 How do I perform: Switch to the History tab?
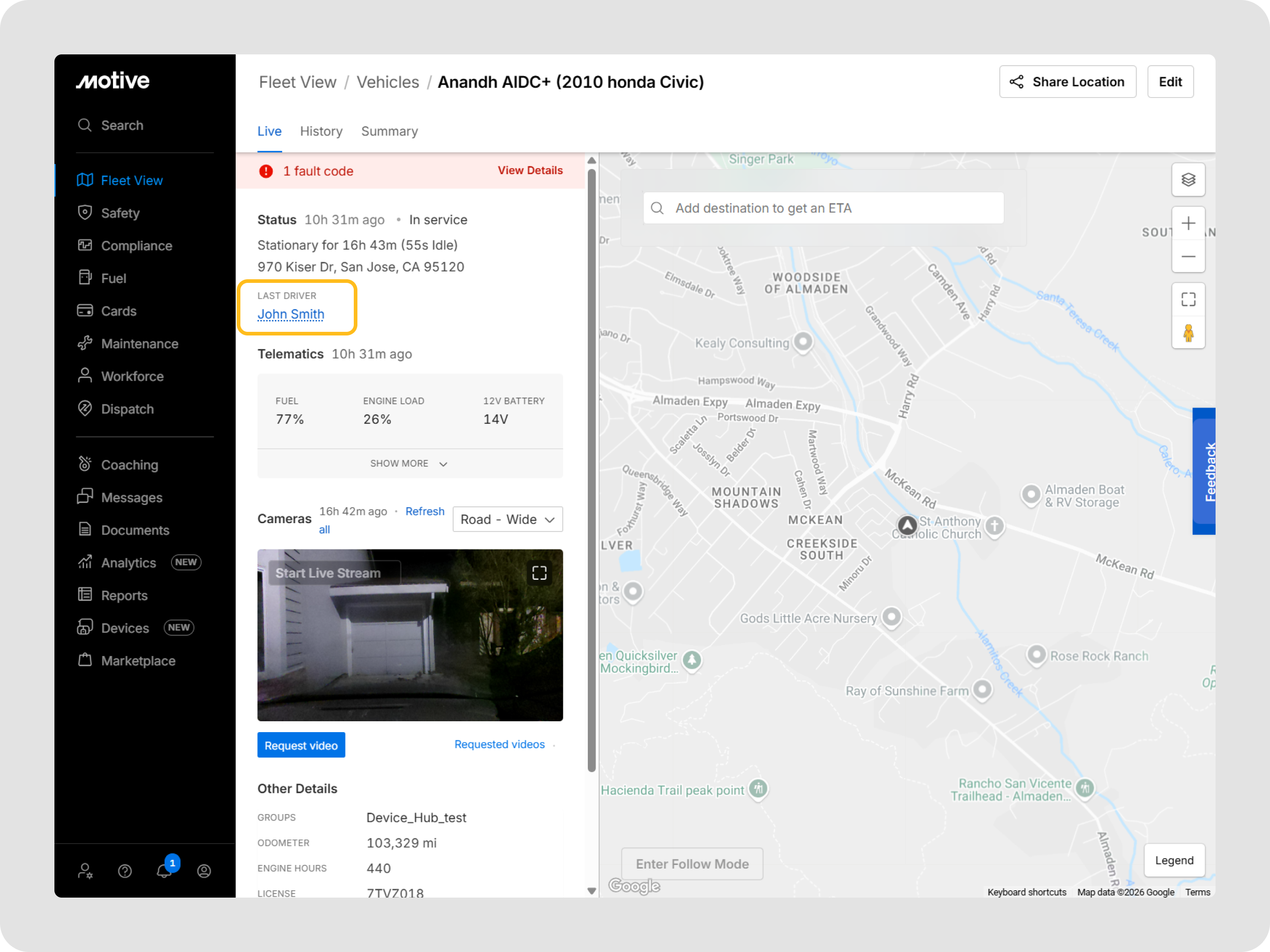click(x=321, y=131)
